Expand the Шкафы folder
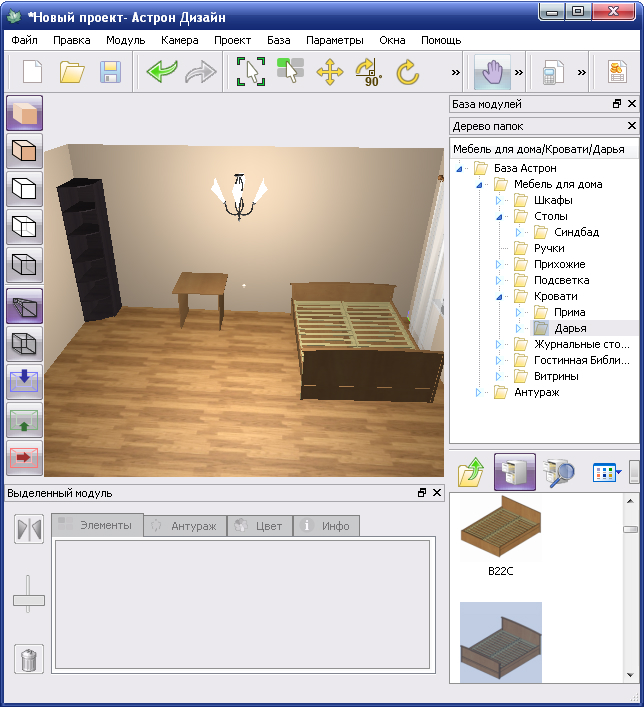Screen dimensions: 644x707 click(499, 200)
